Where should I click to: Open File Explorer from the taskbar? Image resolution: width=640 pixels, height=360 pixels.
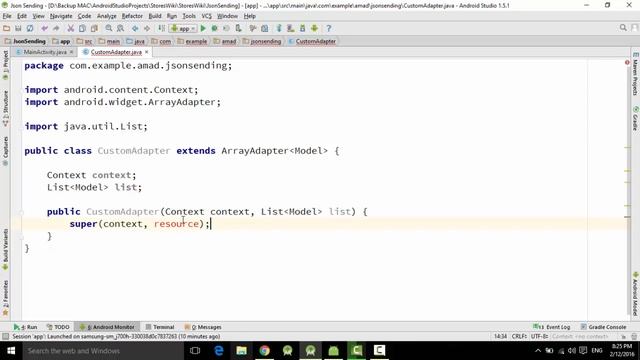[x=242, y=351]
